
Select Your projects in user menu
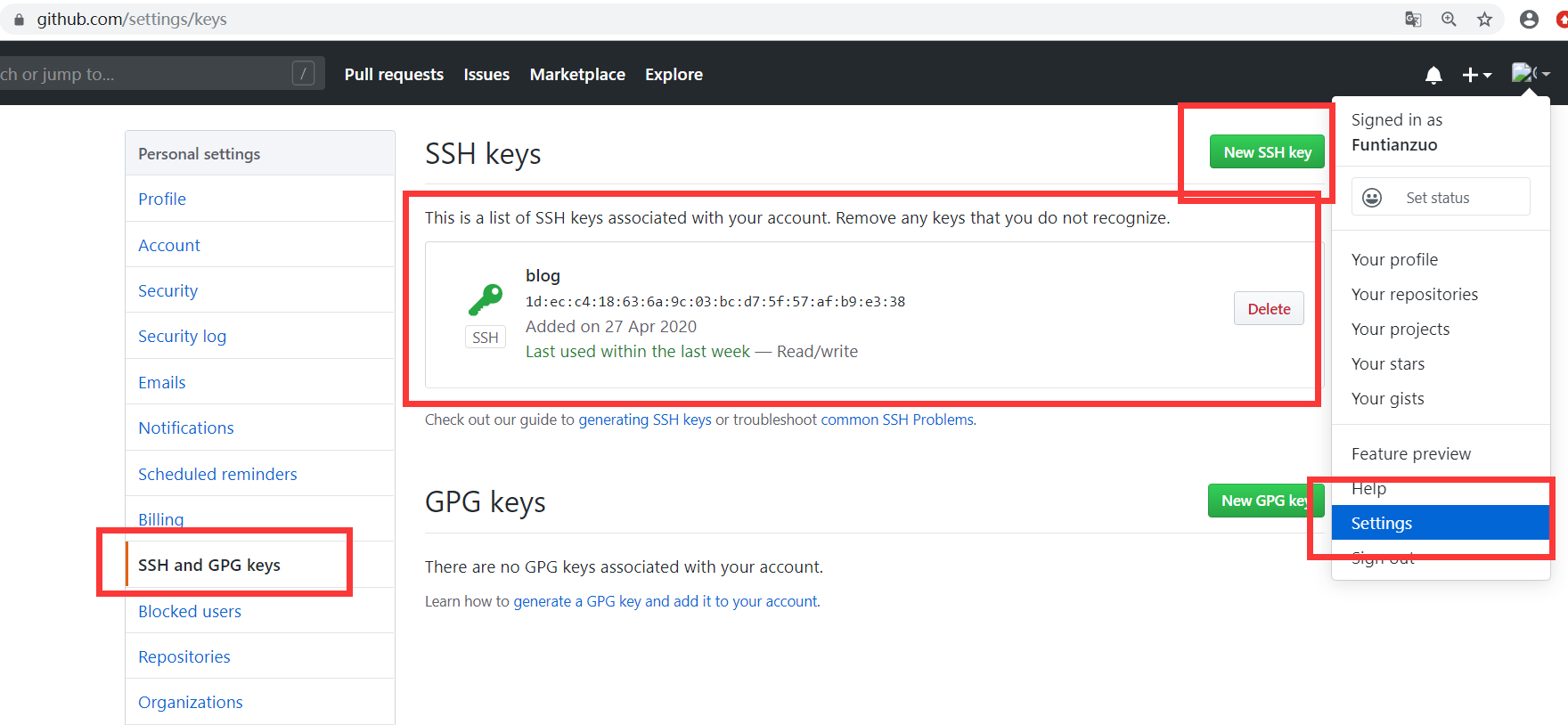point(1401,329)
